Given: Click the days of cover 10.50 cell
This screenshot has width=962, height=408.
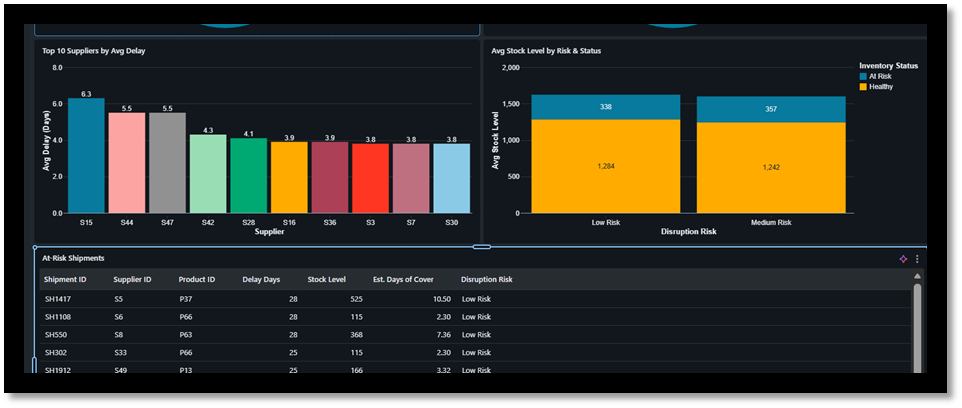Looking at the screenshot, I should coord(442,299).
